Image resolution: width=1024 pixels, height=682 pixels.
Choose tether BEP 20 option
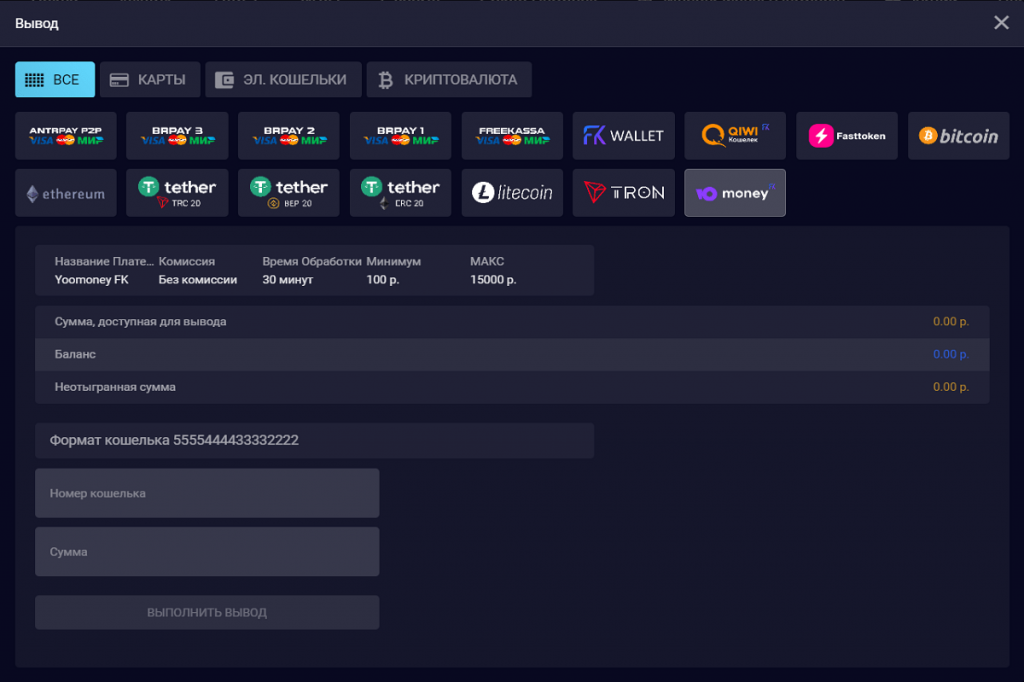[x=289, y=193]
